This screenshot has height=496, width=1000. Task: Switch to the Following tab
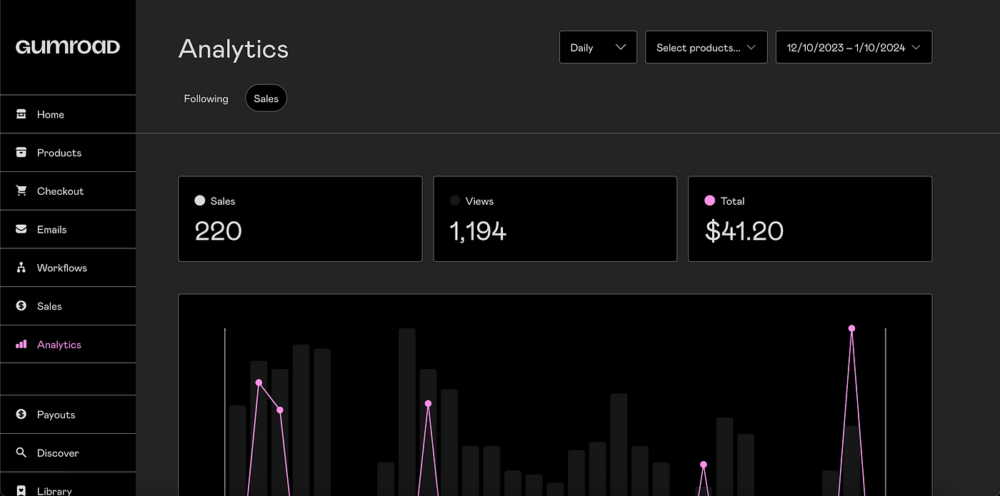pos(206,99)
